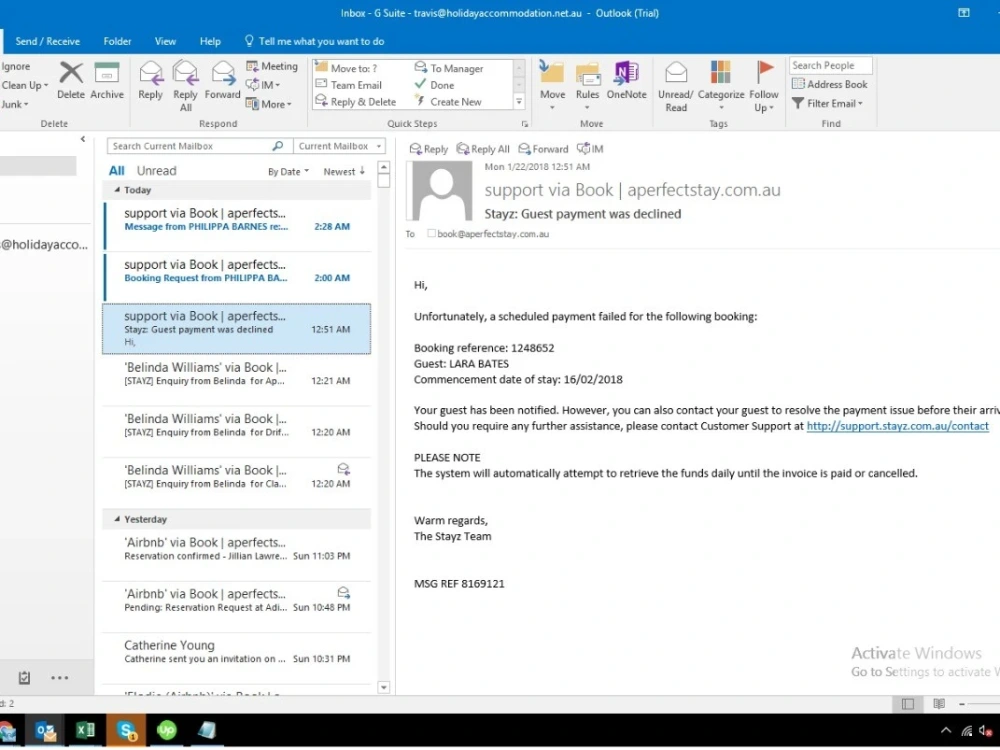Screen dimensions: 1000x750
Task: Send message to OneNote
Action: coord(626,80)
